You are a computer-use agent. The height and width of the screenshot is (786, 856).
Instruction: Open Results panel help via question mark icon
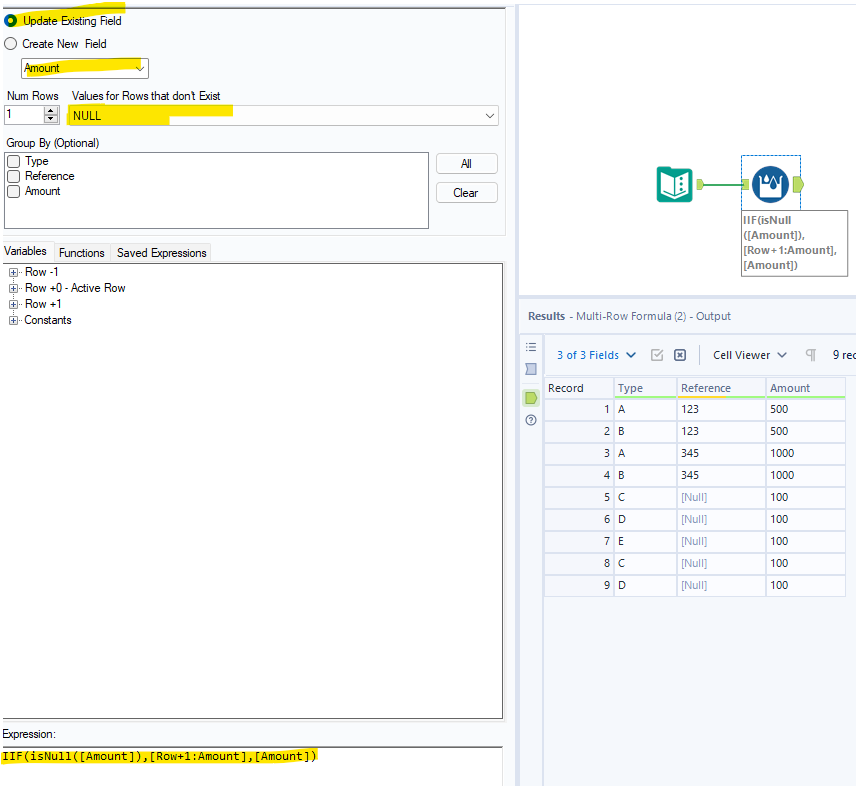tap(531, 420)
